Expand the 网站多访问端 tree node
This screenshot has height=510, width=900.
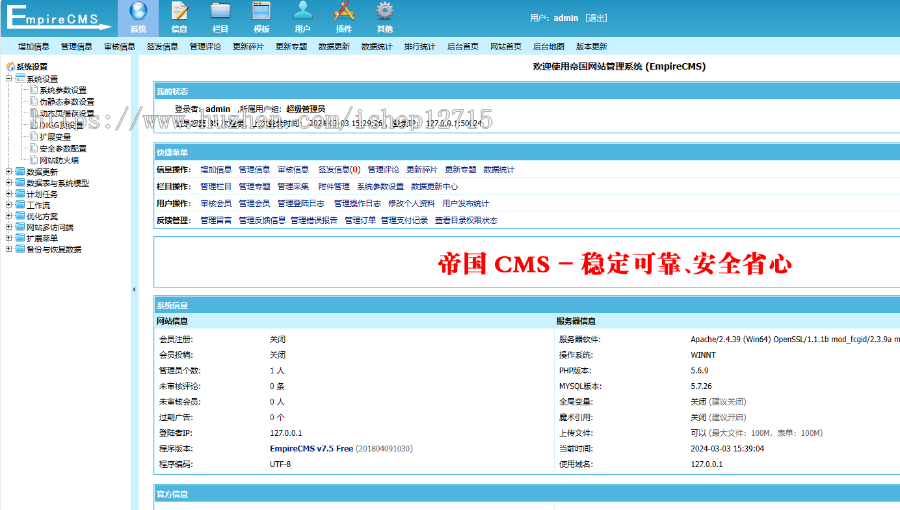(9, 227)
